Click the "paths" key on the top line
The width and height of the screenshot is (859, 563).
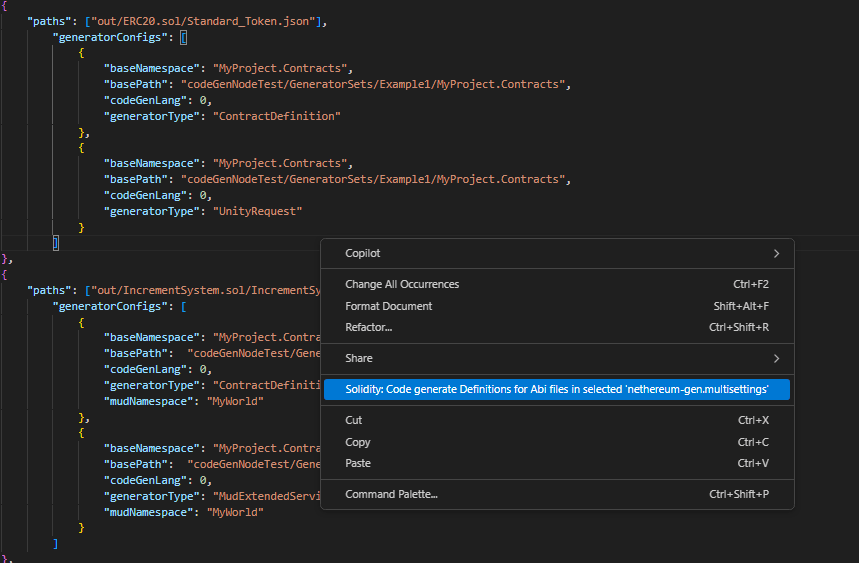point(50,21)
